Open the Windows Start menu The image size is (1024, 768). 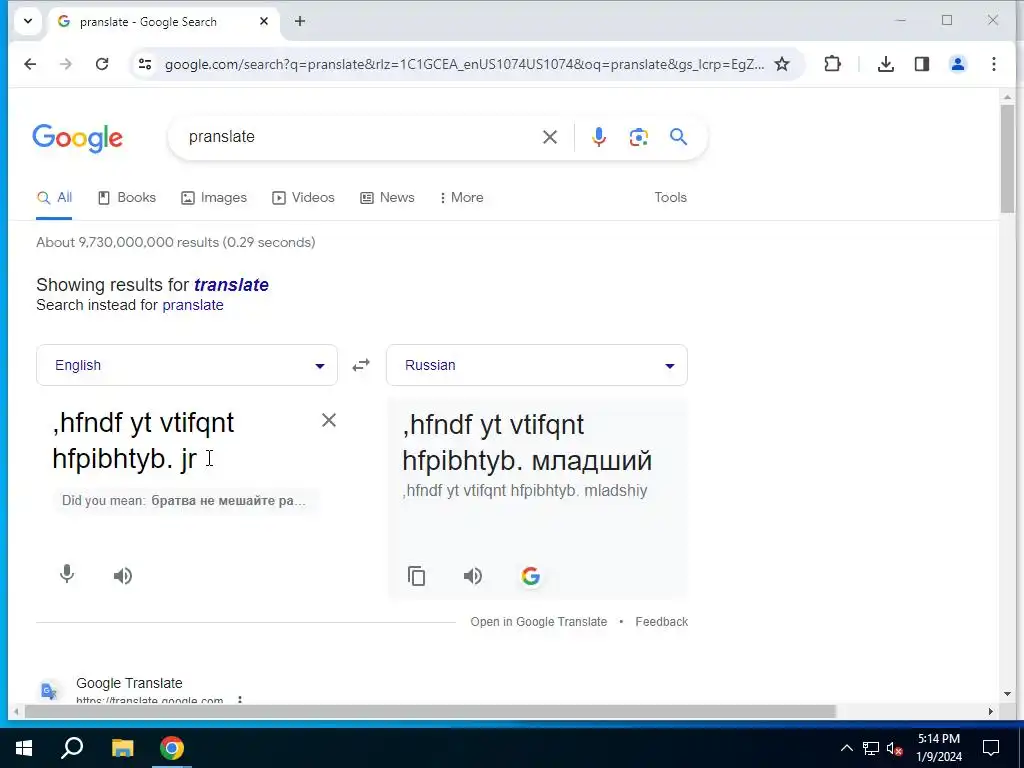coord(24,748)
